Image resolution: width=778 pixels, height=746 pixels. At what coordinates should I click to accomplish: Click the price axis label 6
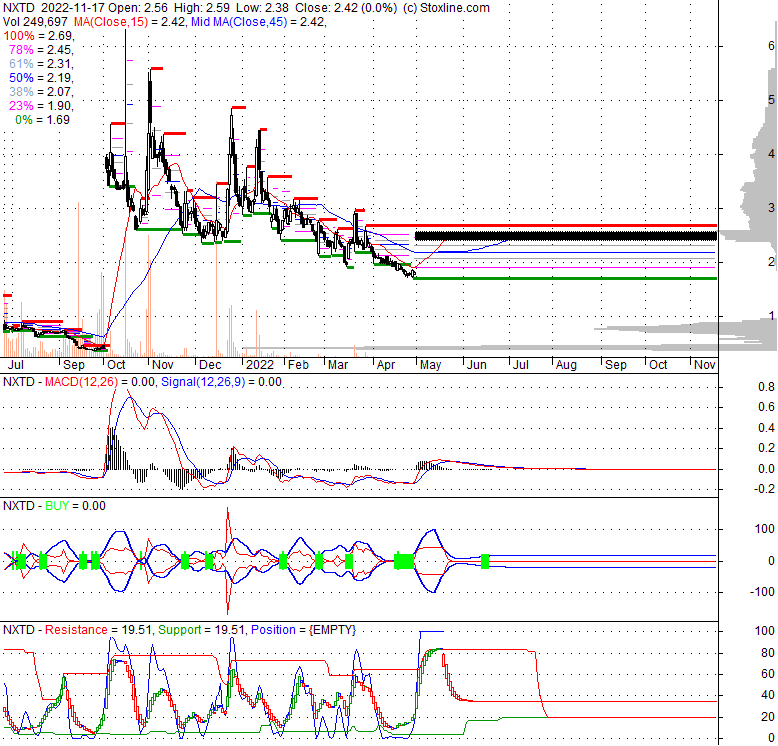pyautogui.click(x=771, y=46)
